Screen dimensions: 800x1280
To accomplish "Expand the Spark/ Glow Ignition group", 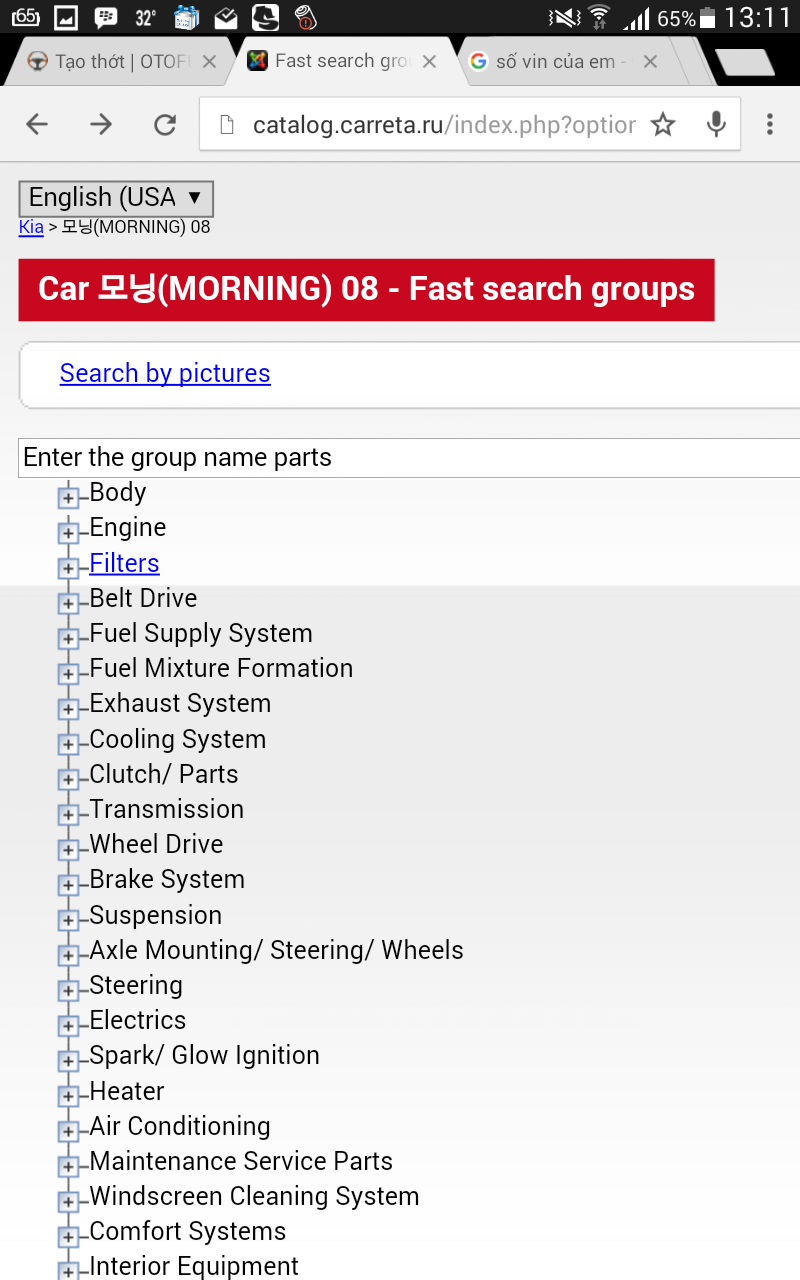I will [x=68, y=1060].
